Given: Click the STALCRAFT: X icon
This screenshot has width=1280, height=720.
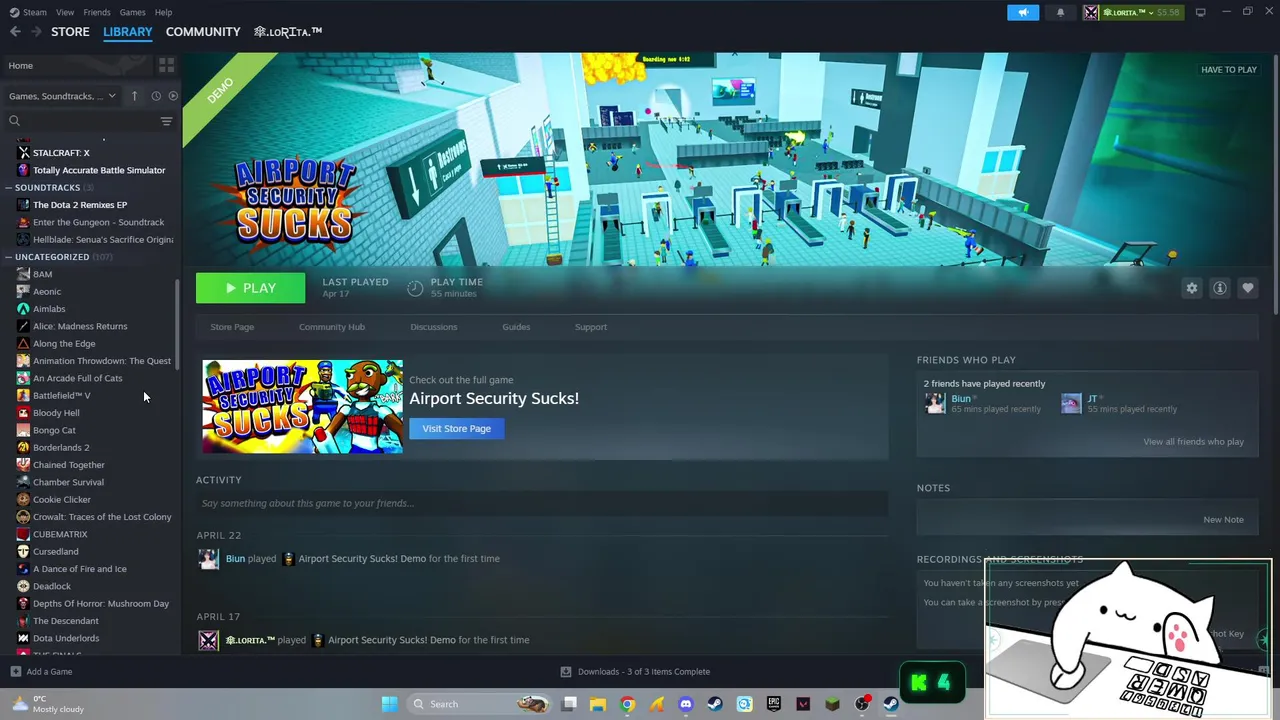Looking at the screenshot, I should pos(23,153).
